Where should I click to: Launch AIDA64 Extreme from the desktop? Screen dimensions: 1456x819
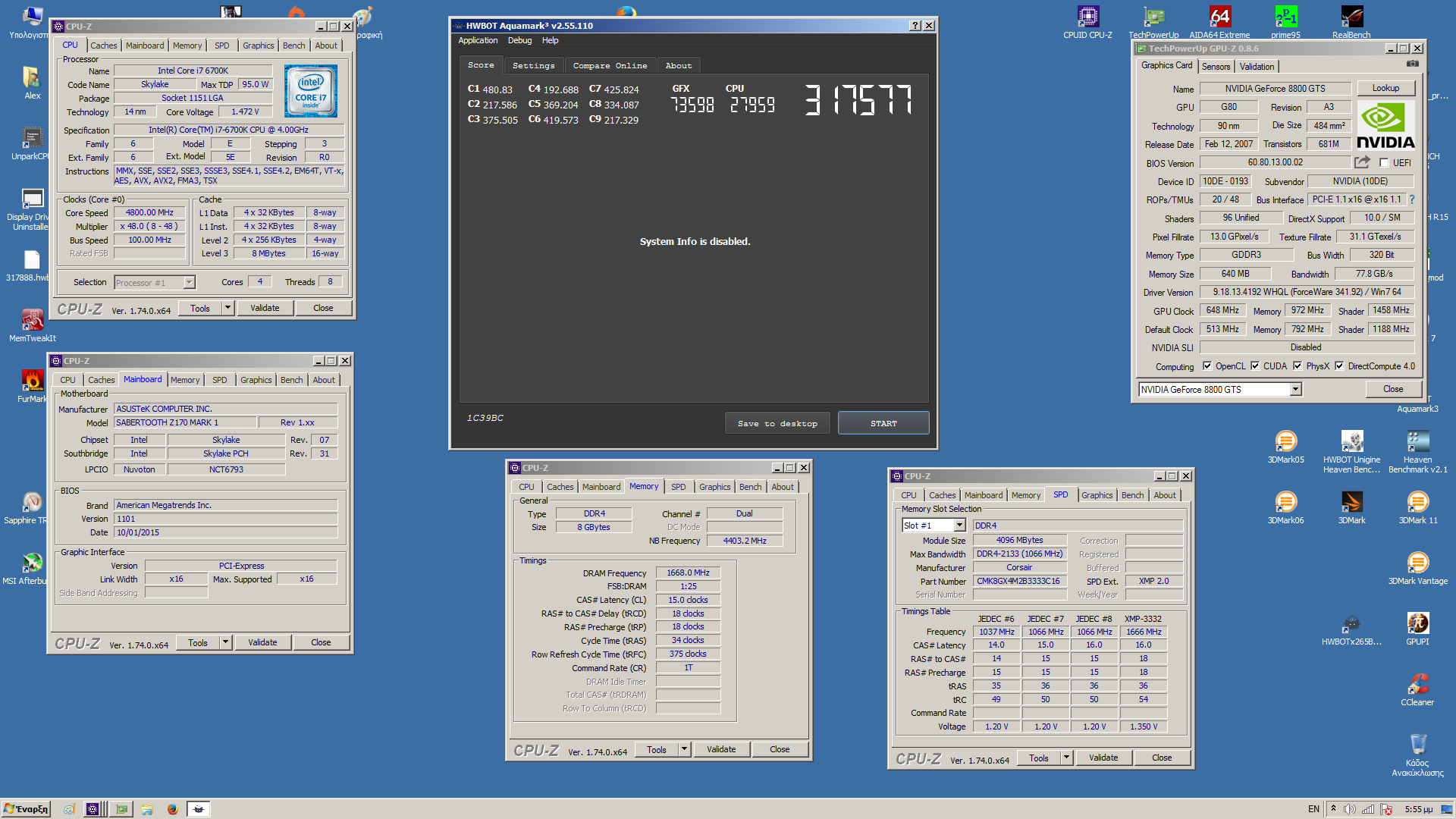(x=1219, y=22)
